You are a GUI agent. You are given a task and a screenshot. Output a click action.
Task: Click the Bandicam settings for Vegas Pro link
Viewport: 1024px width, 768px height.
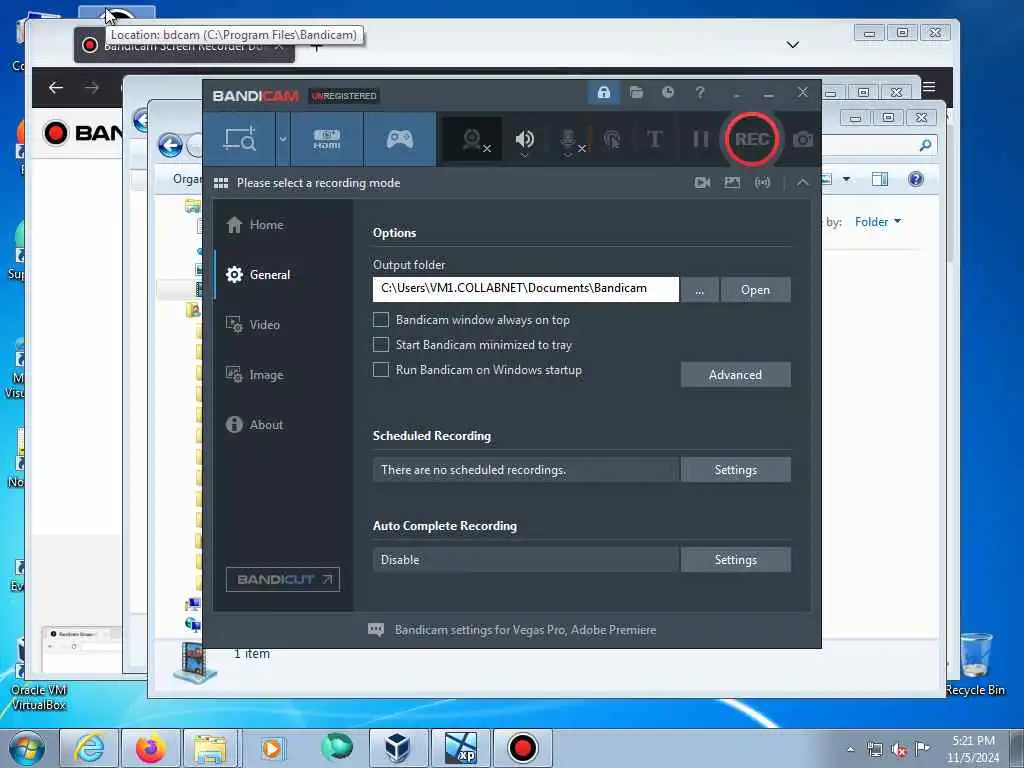[525, 630]
